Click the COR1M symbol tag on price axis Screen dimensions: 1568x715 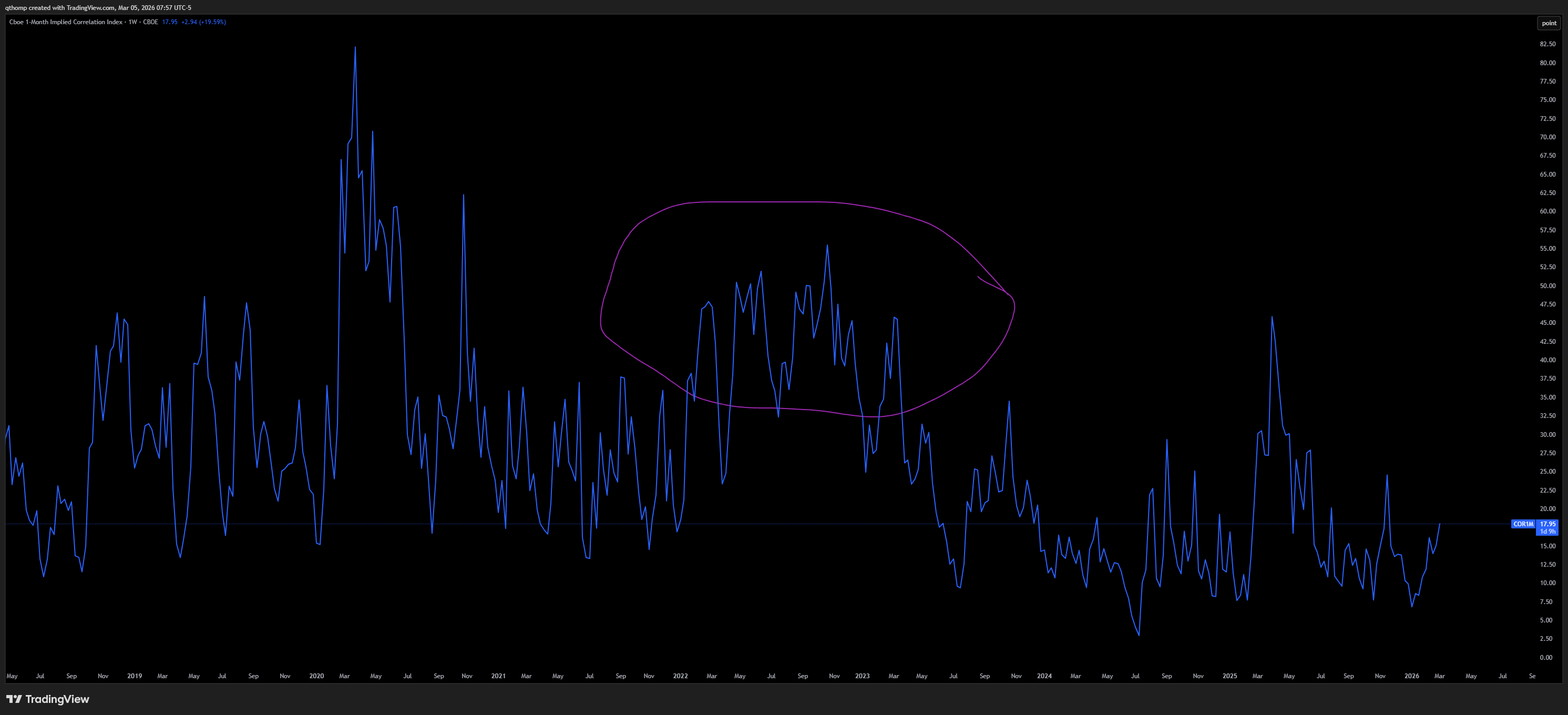[1523, 524]
